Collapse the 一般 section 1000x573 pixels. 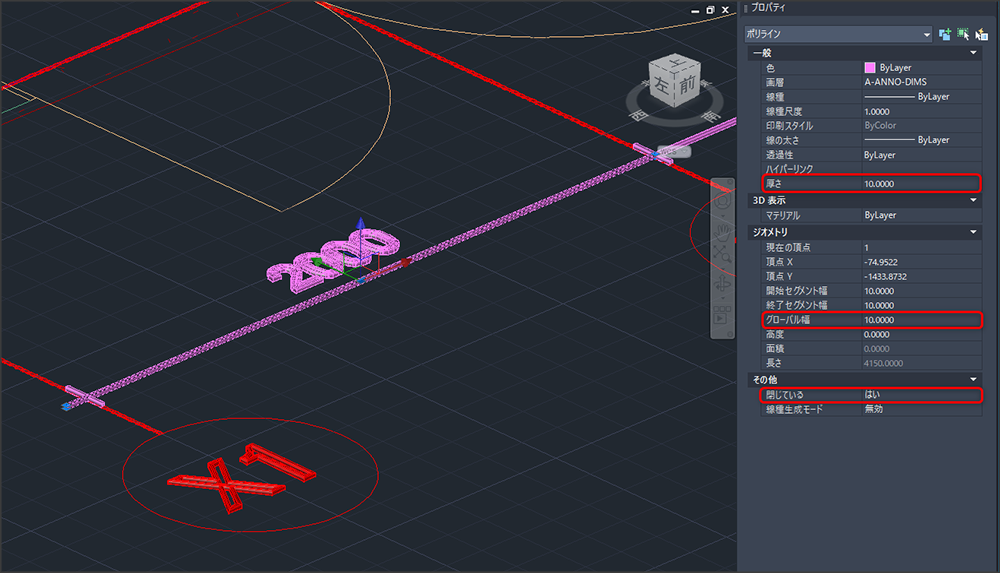pos(973,53)
